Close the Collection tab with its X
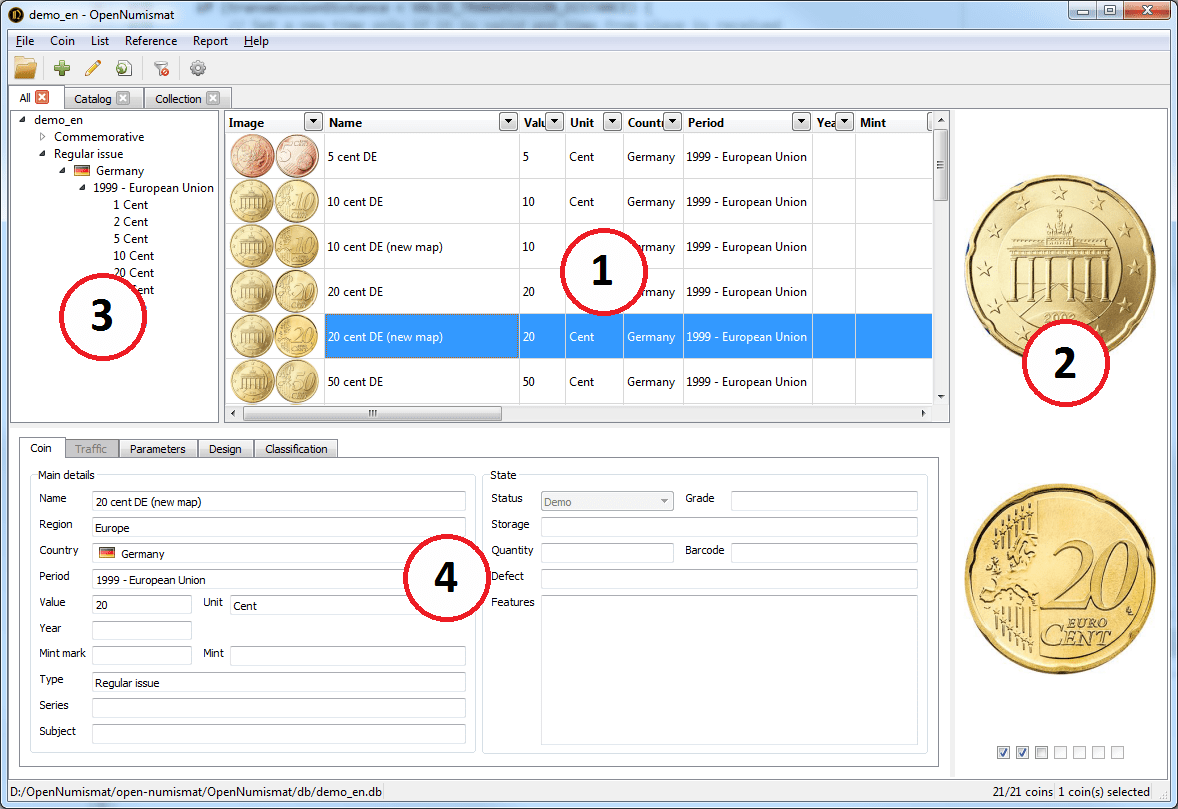This screenshot has width=1178, height=809. tap(213, 98)
